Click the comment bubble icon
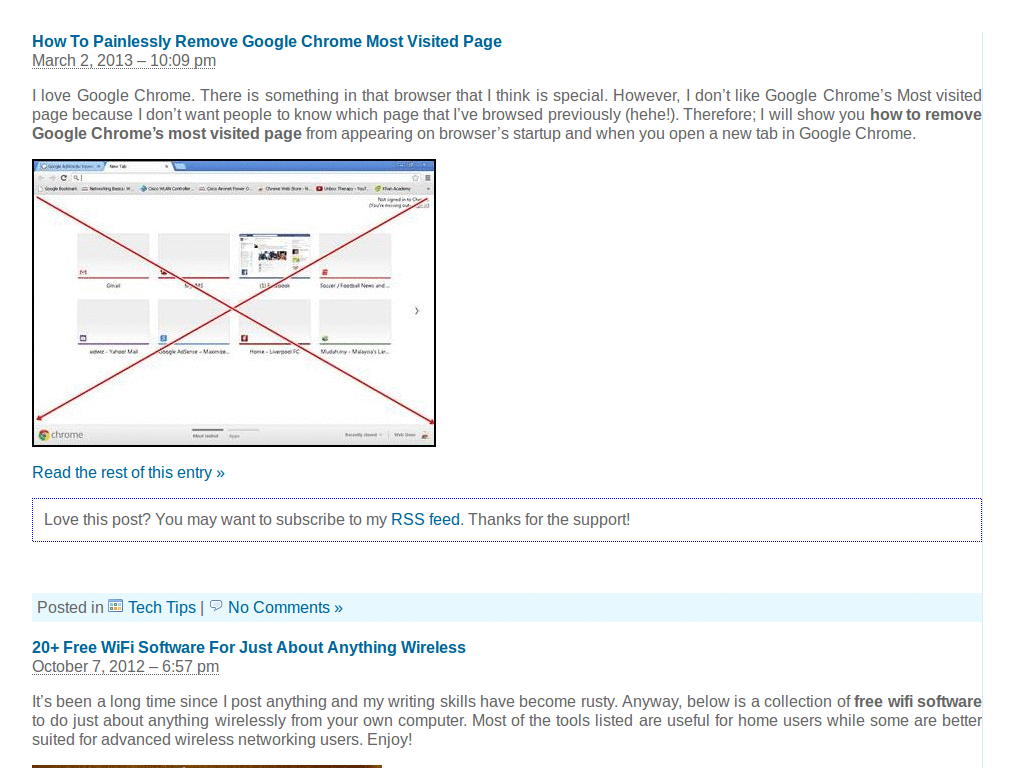This screenshot has height=768, width=1024. click(x=216, y=605)
